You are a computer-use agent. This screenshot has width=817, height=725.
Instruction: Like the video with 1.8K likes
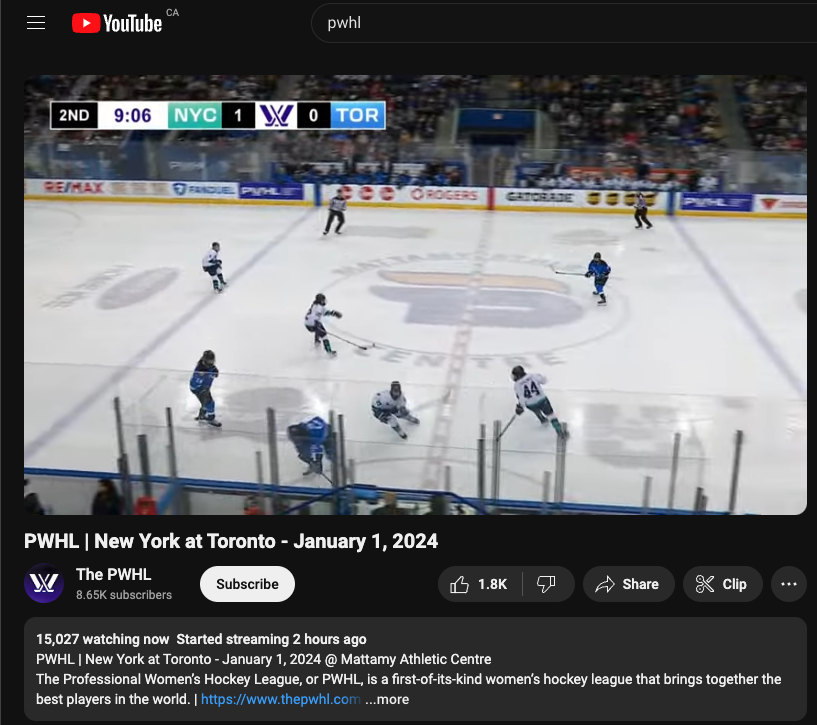[480, 584]
